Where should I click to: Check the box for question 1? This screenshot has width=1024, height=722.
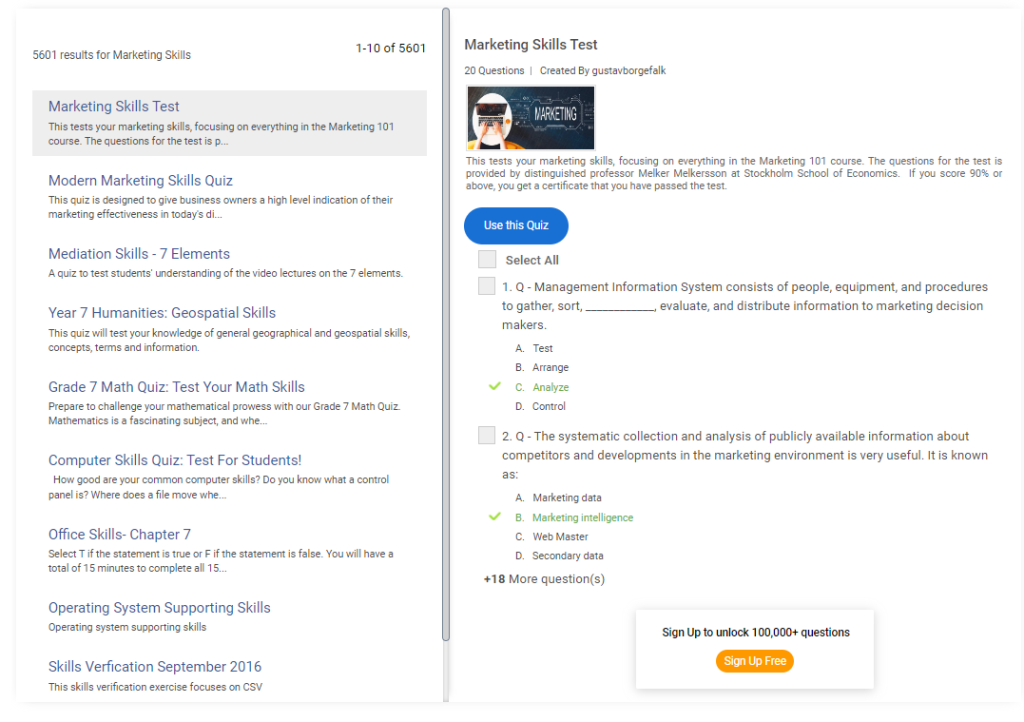coord(487,287)
